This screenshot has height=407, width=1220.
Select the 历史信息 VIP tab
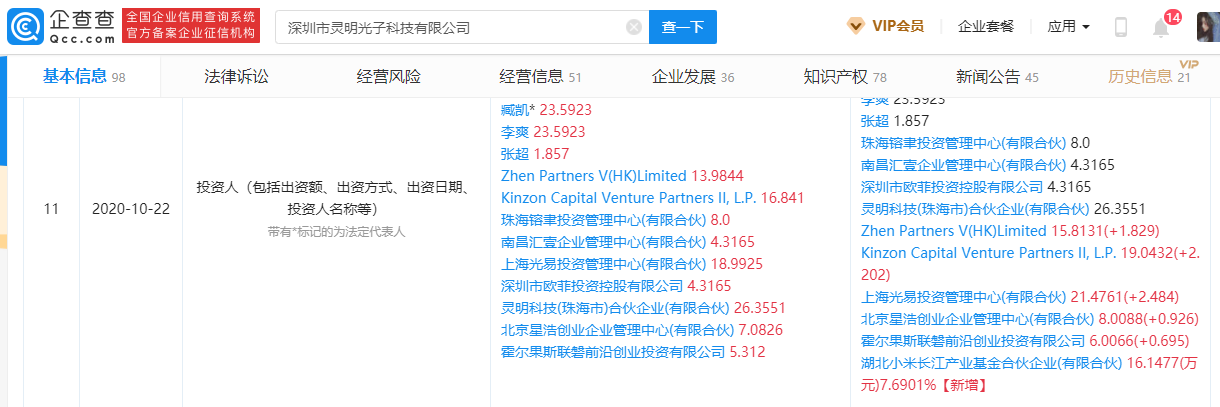(x=1140, y=77)
